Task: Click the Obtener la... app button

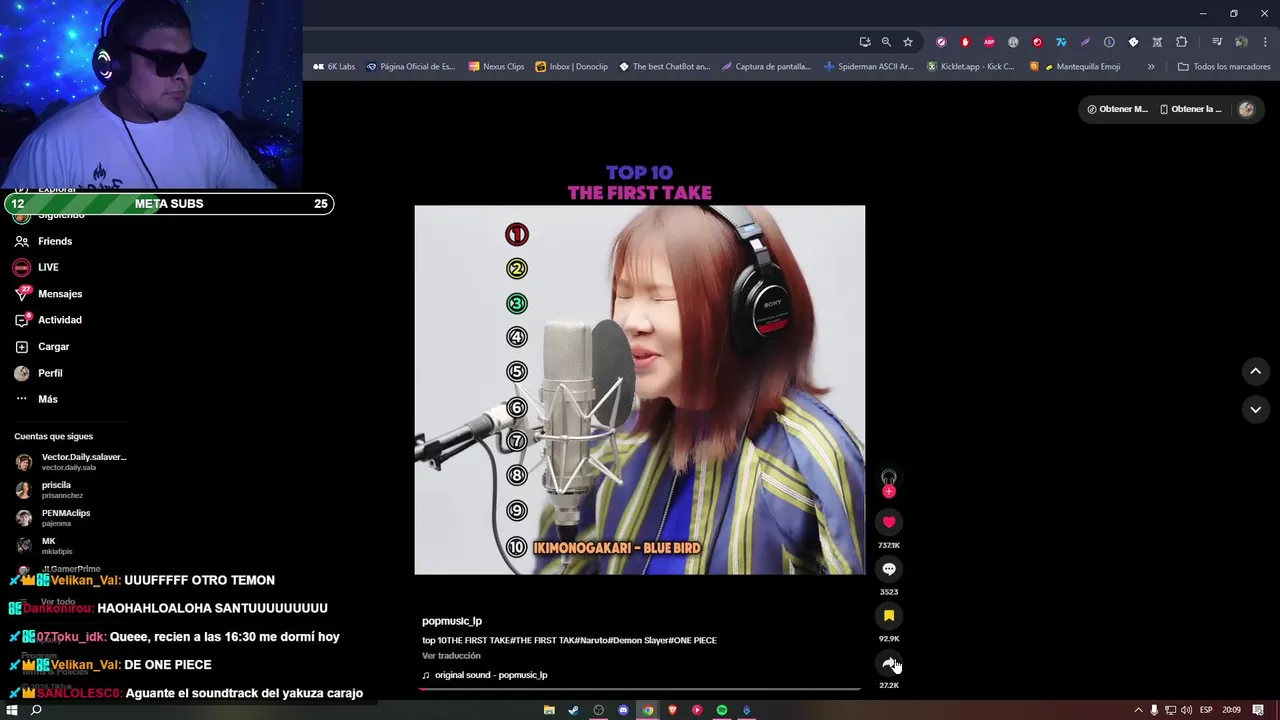Action: tap(1191, 109)
